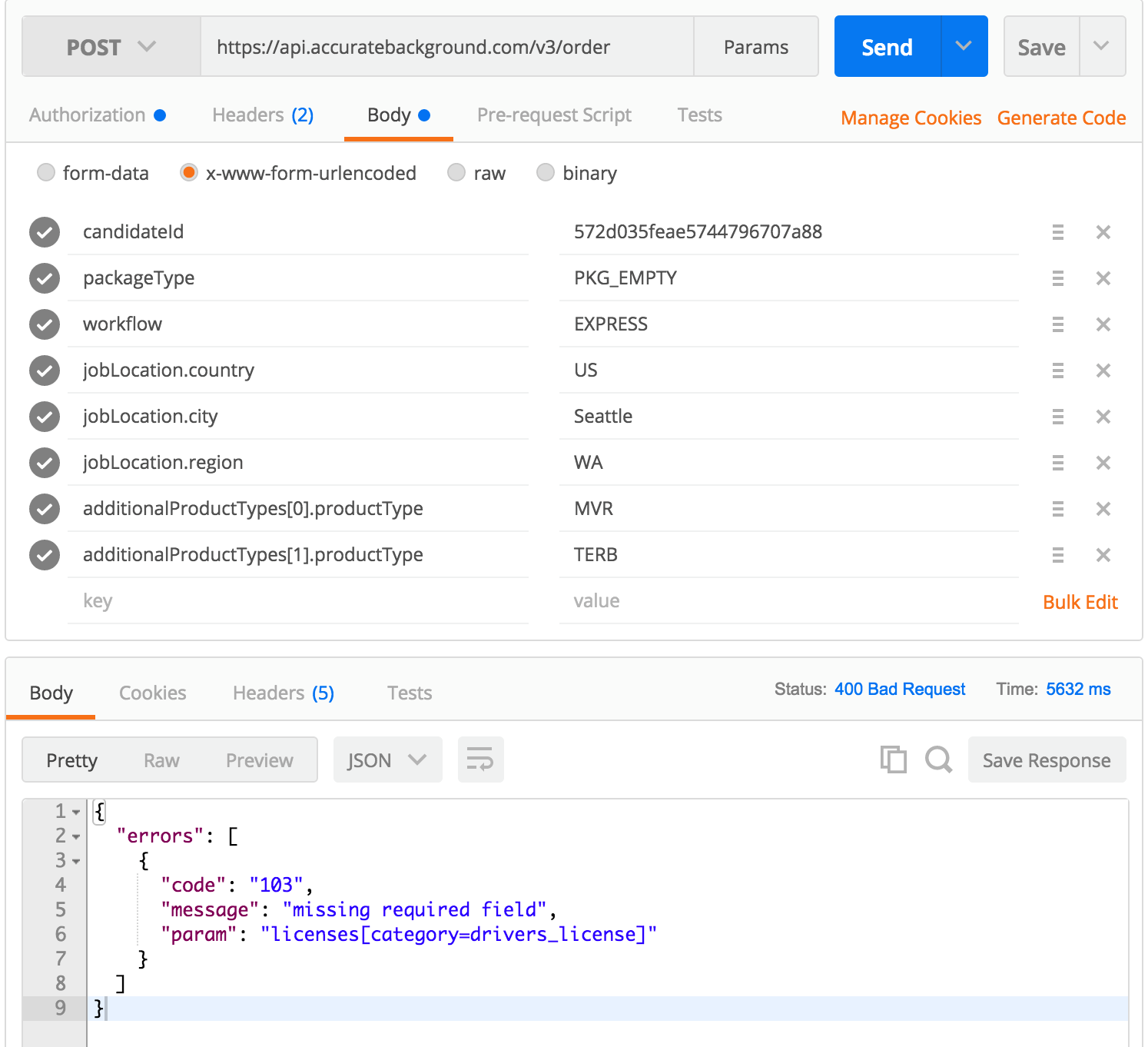1148x1047 pixels.
Task: Click the Save request button
Action: coord(1042,47)
